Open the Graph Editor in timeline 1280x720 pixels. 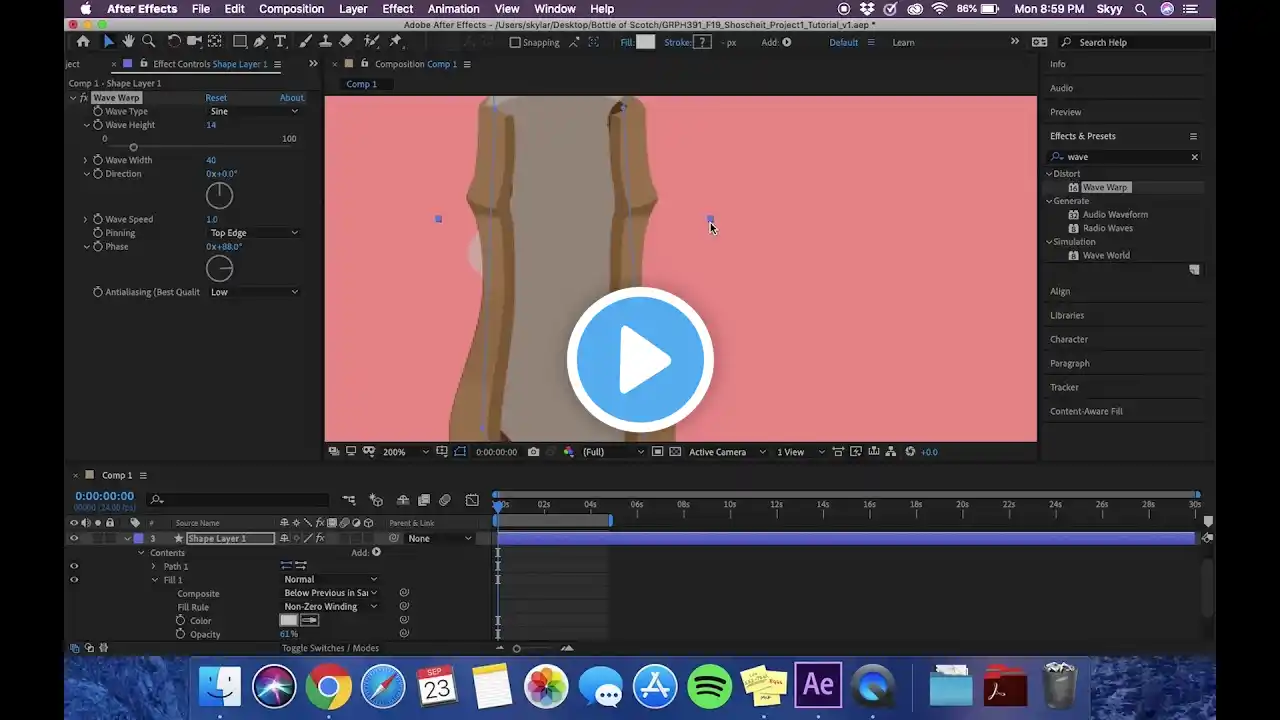pyautogui.click(x=472, y=500)
